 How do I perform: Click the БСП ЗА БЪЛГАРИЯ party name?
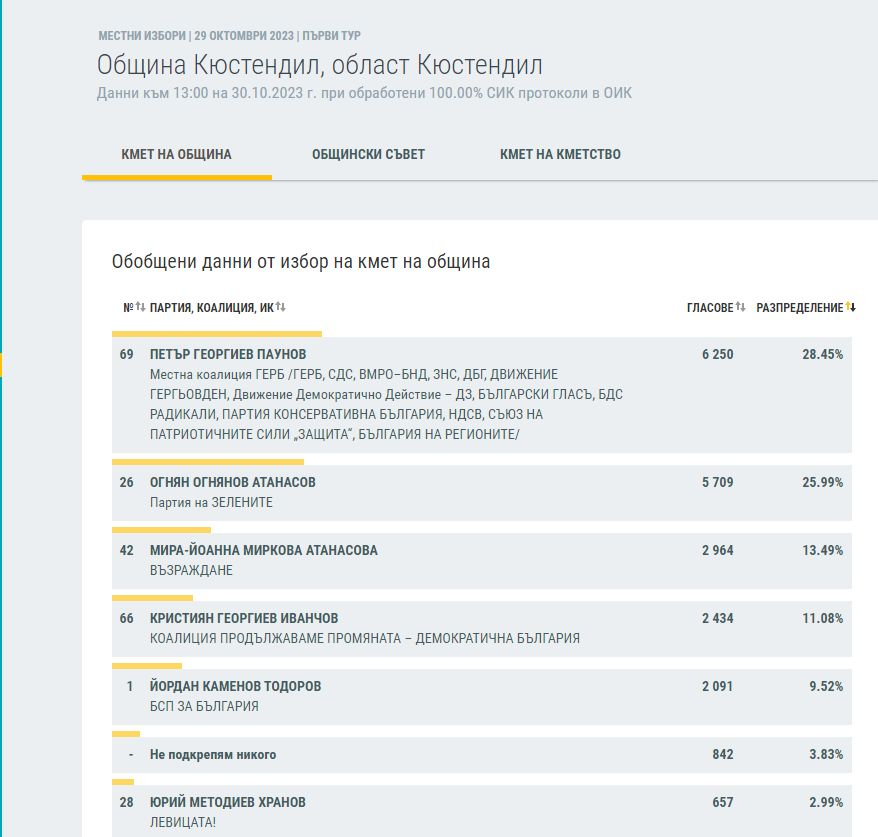(204, 707)
